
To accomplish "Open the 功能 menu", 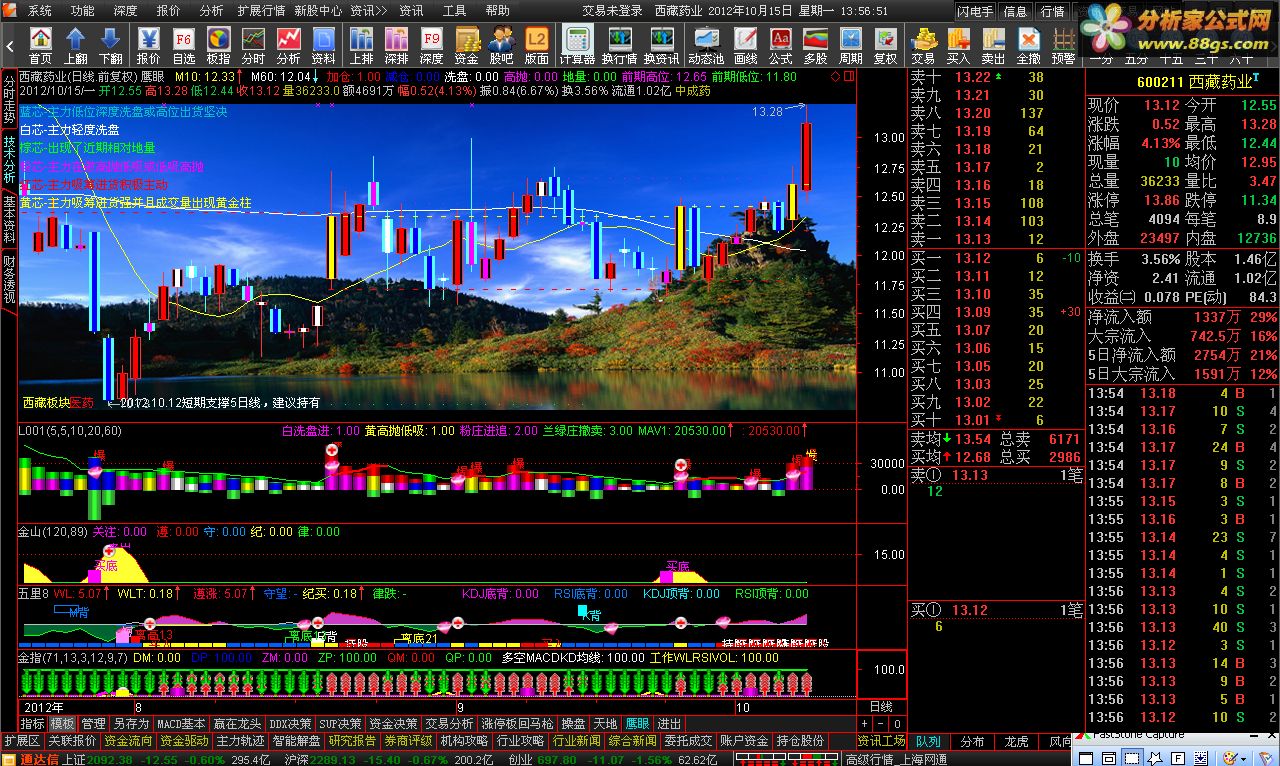I will tap(83, 10).
